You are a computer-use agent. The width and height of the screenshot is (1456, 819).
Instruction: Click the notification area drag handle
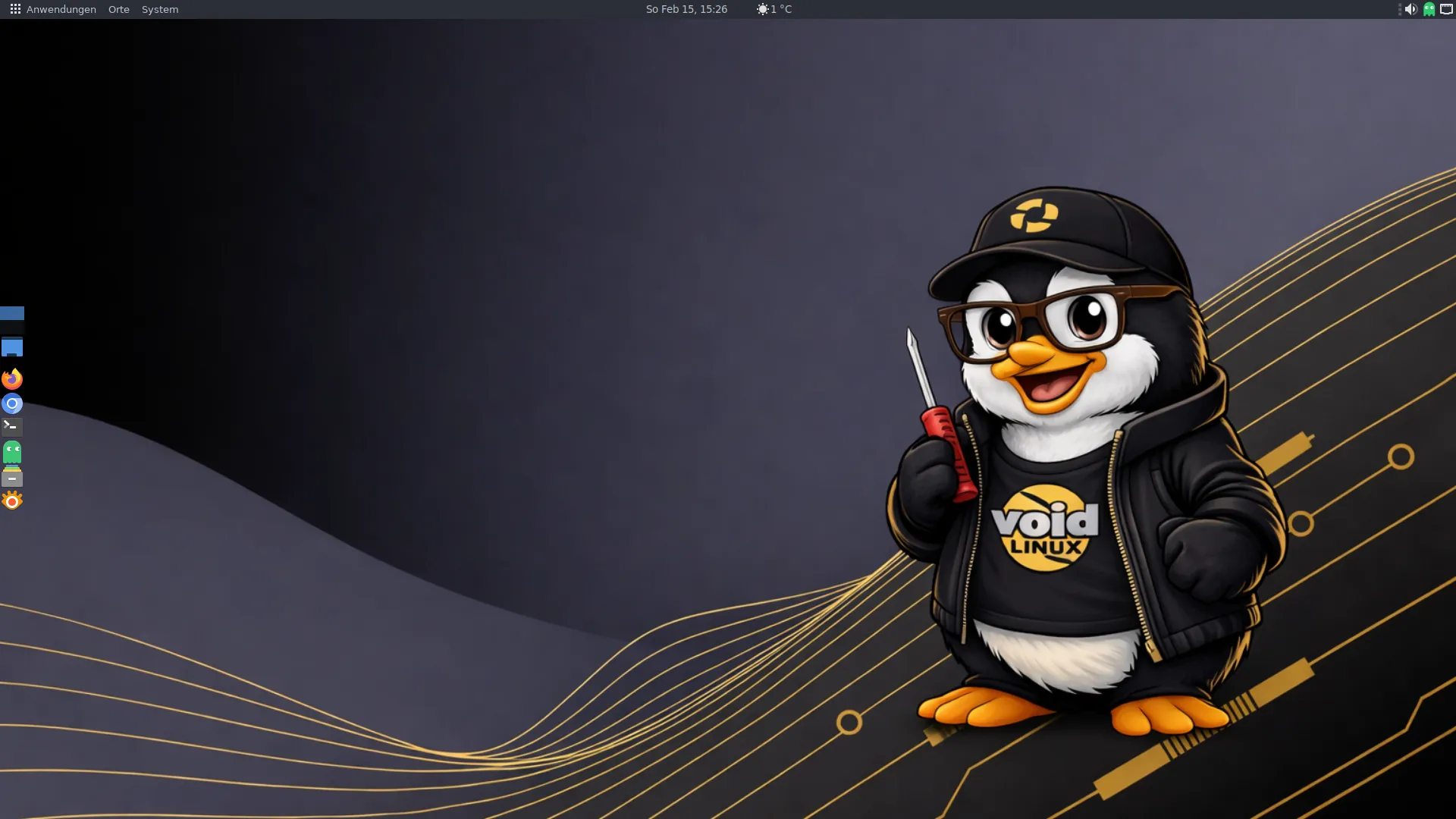pos(1399,9)
